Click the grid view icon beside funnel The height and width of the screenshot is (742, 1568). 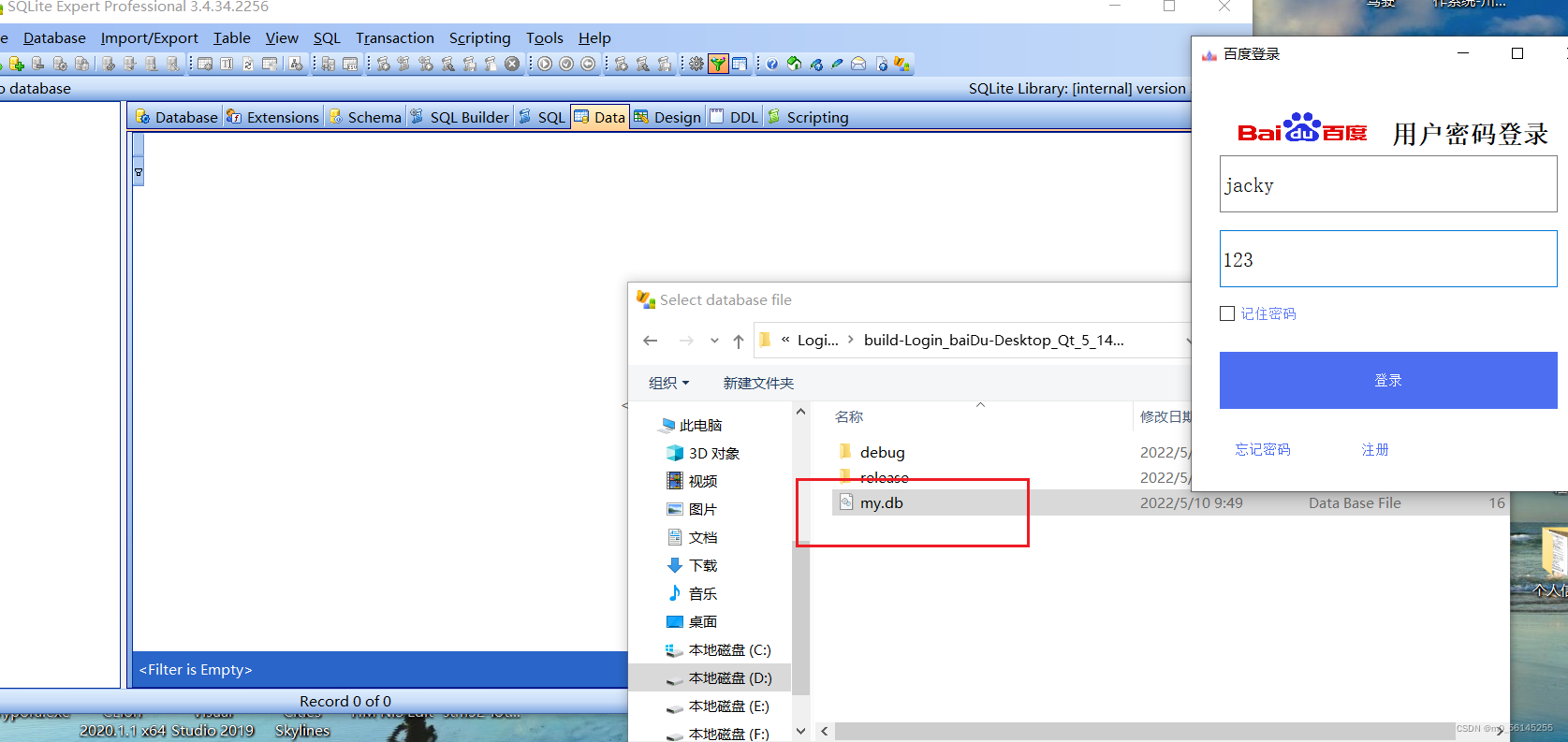pos(740,64)
